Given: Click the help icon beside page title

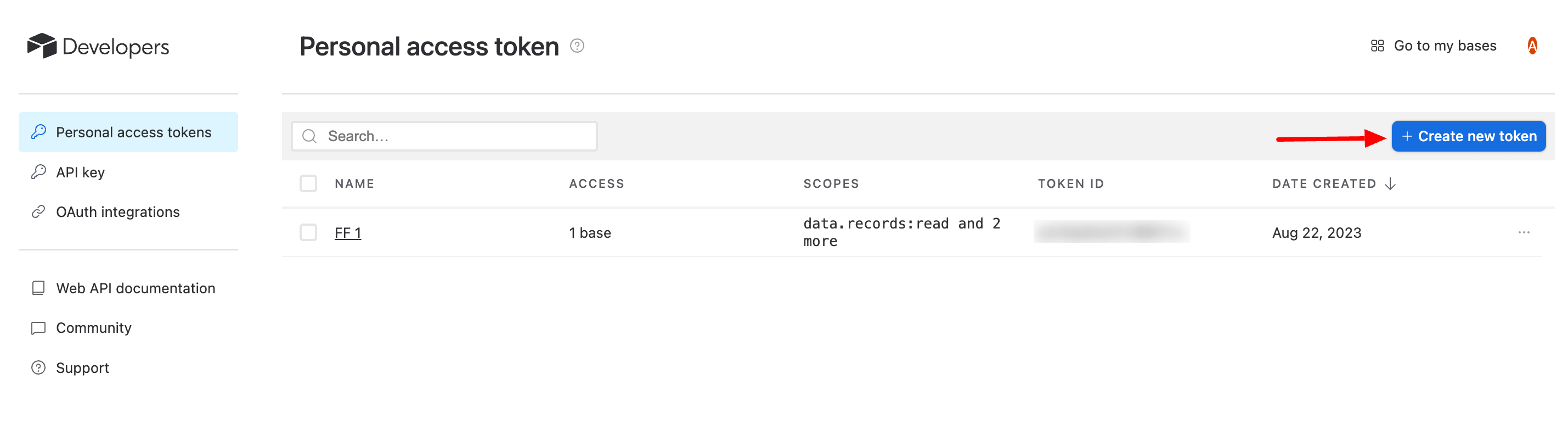Looking at the screenshot, I should (577, 46).
